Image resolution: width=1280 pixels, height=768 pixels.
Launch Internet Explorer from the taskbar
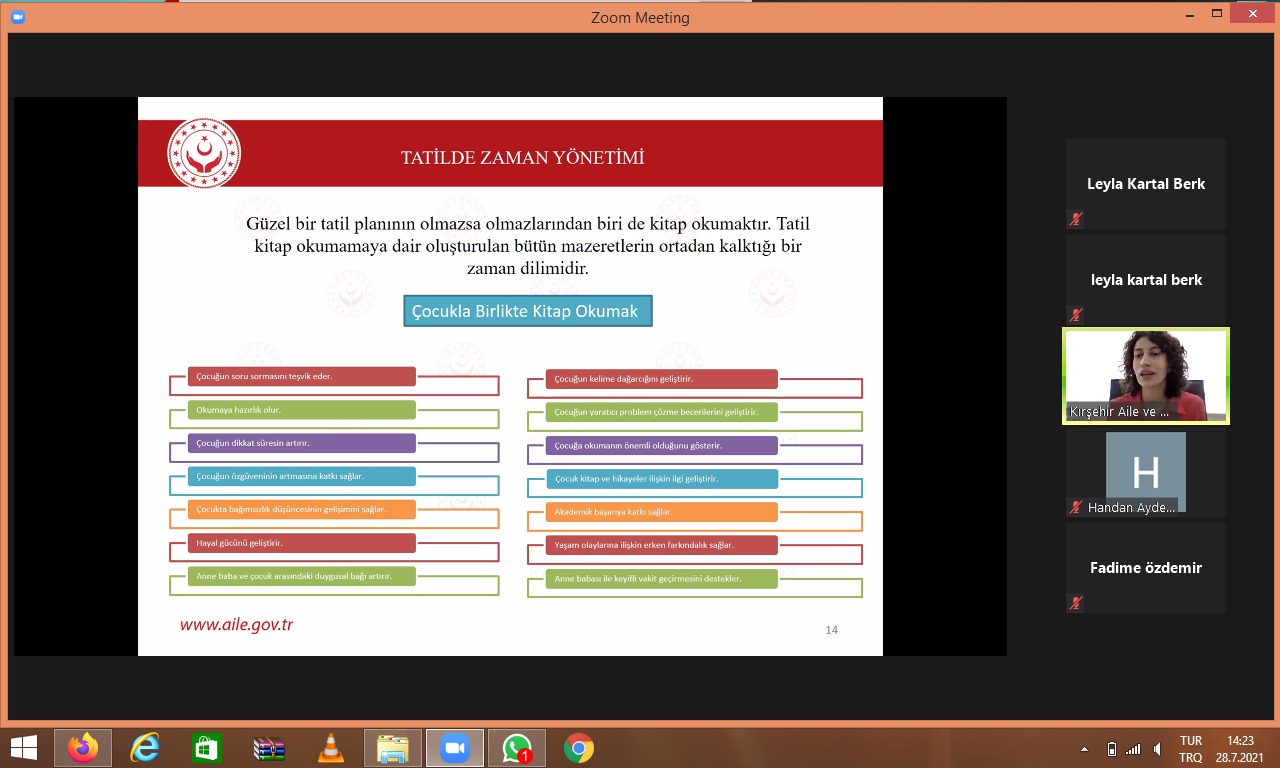pos(145,748)
